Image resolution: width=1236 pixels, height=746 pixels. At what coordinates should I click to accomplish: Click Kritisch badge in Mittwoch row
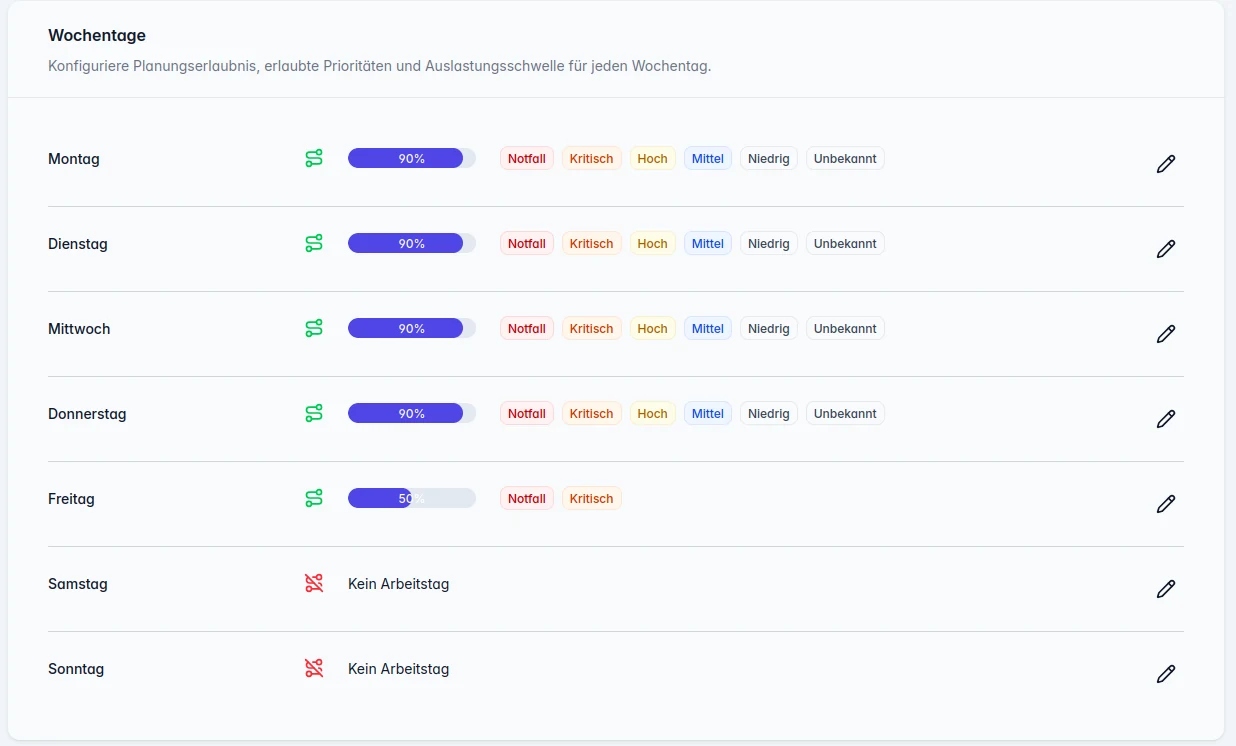tap(592, 328)
